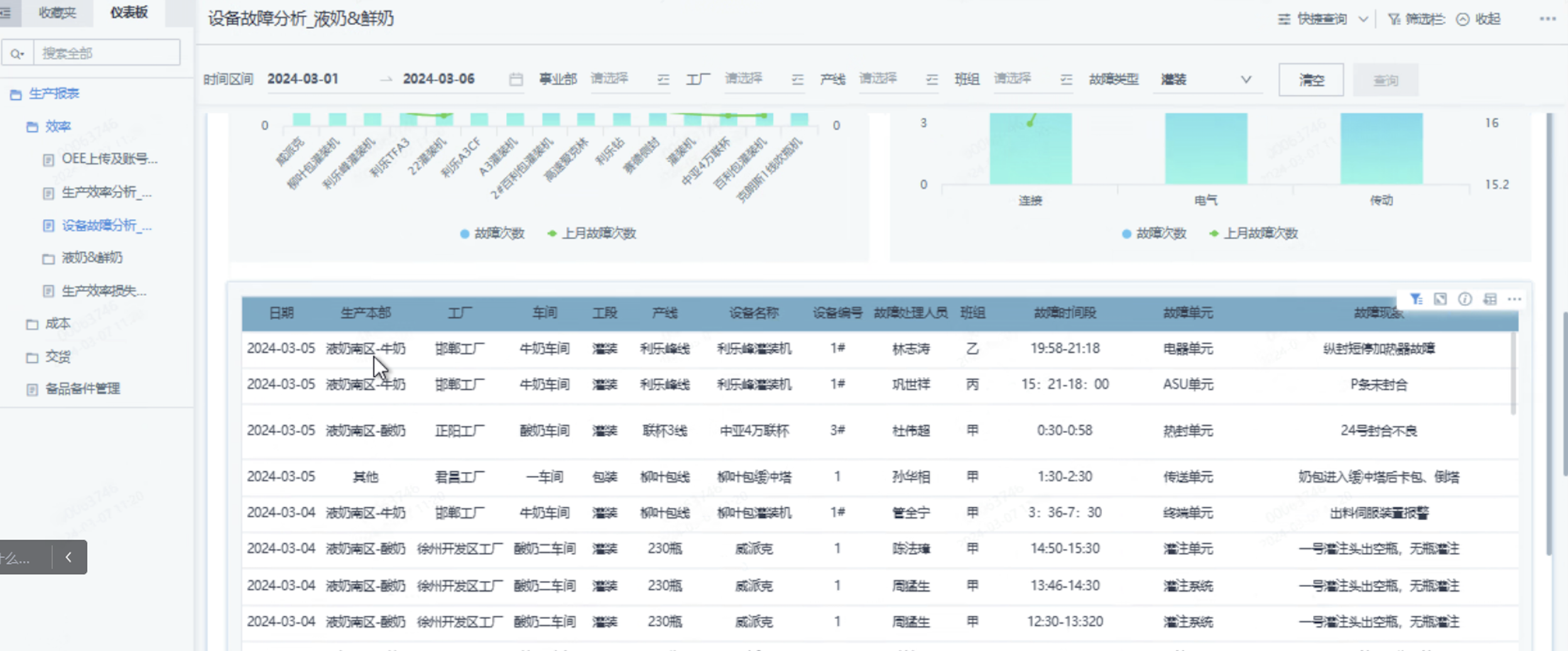Focus the 搜索全部 search box
The height and width of the screenshot is (651, 1568).
click(107, 53)
